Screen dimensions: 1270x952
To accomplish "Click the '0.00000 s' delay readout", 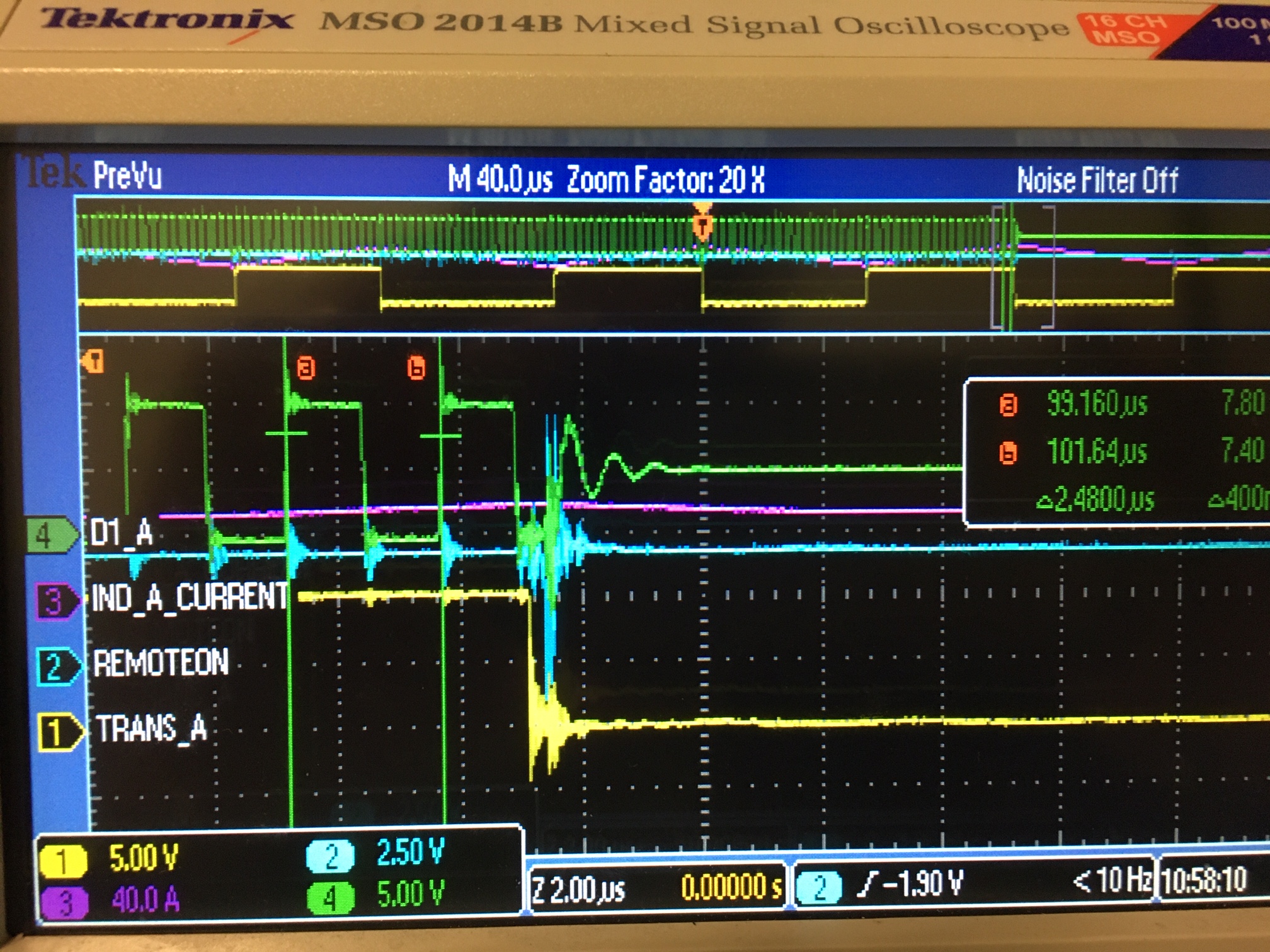I will 731,887.
